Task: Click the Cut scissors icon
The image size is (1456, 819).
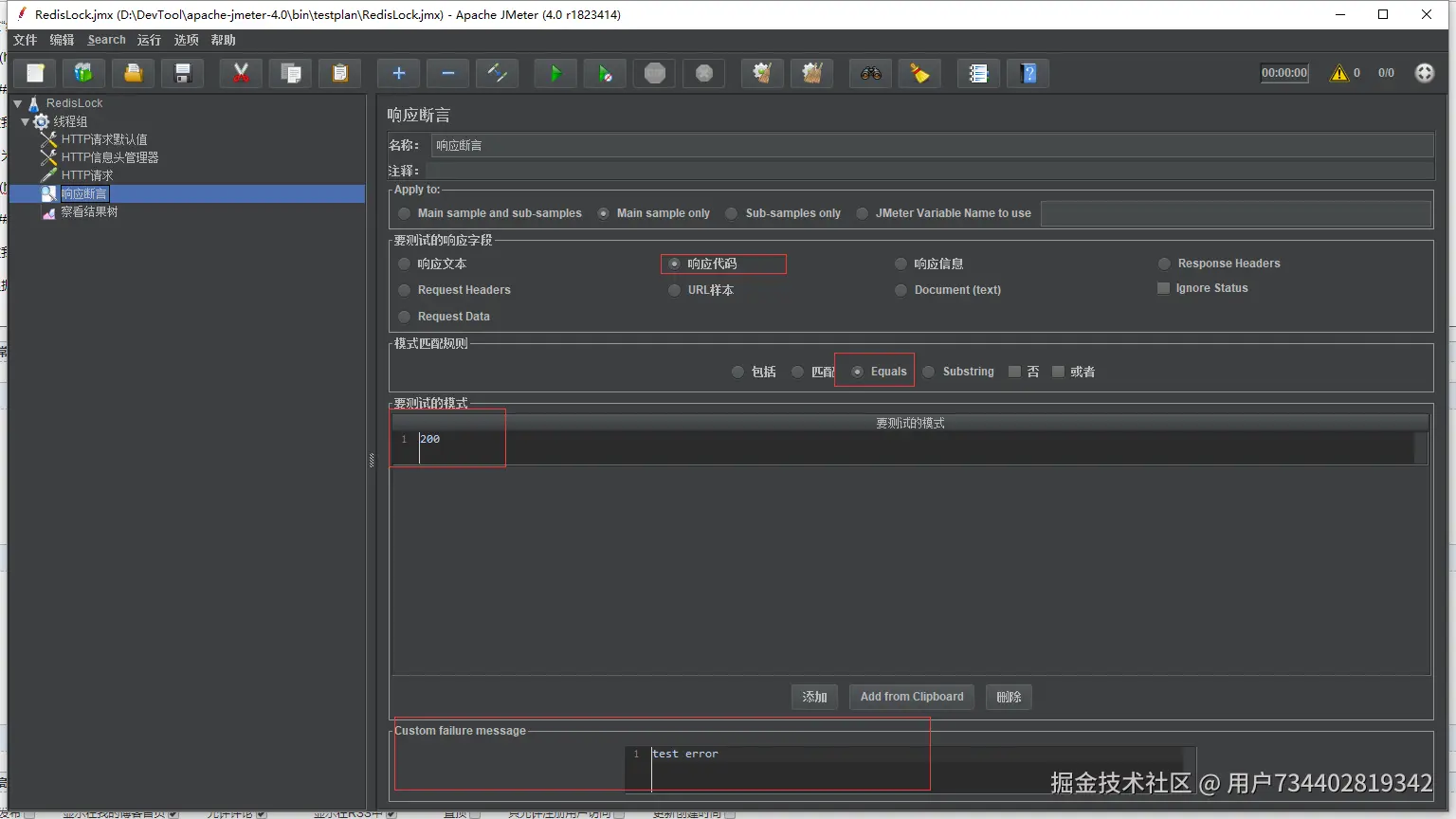Action: click(x=241, y=73)
